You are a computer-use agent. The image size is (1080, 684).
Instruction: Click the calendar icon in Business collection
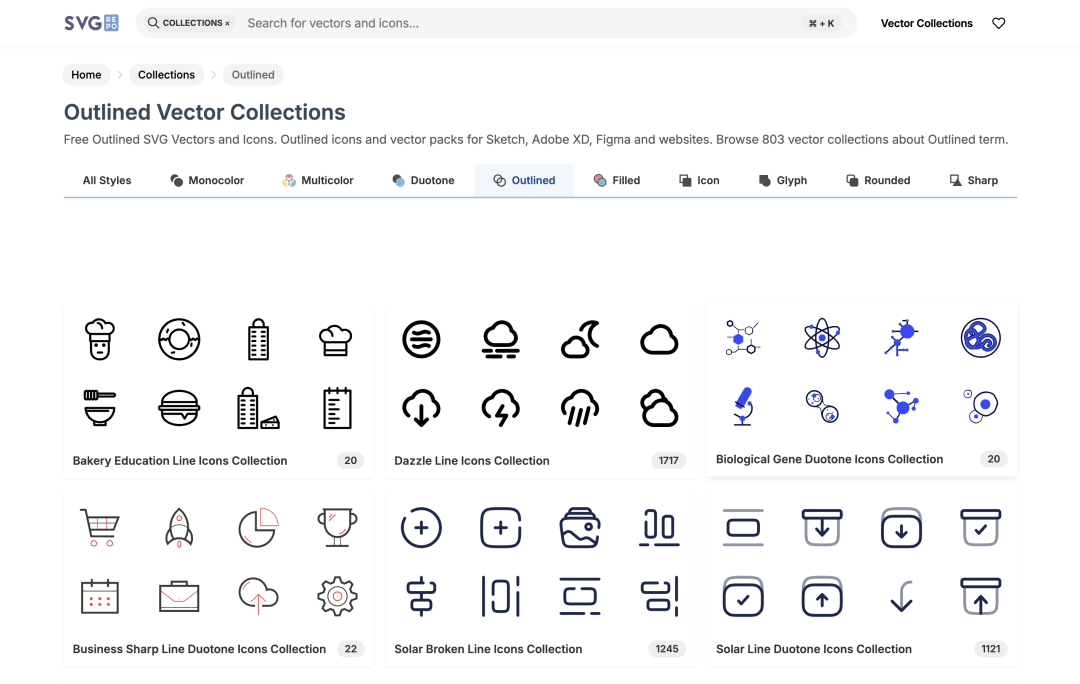pyautogui.click(x=100, y=597)
